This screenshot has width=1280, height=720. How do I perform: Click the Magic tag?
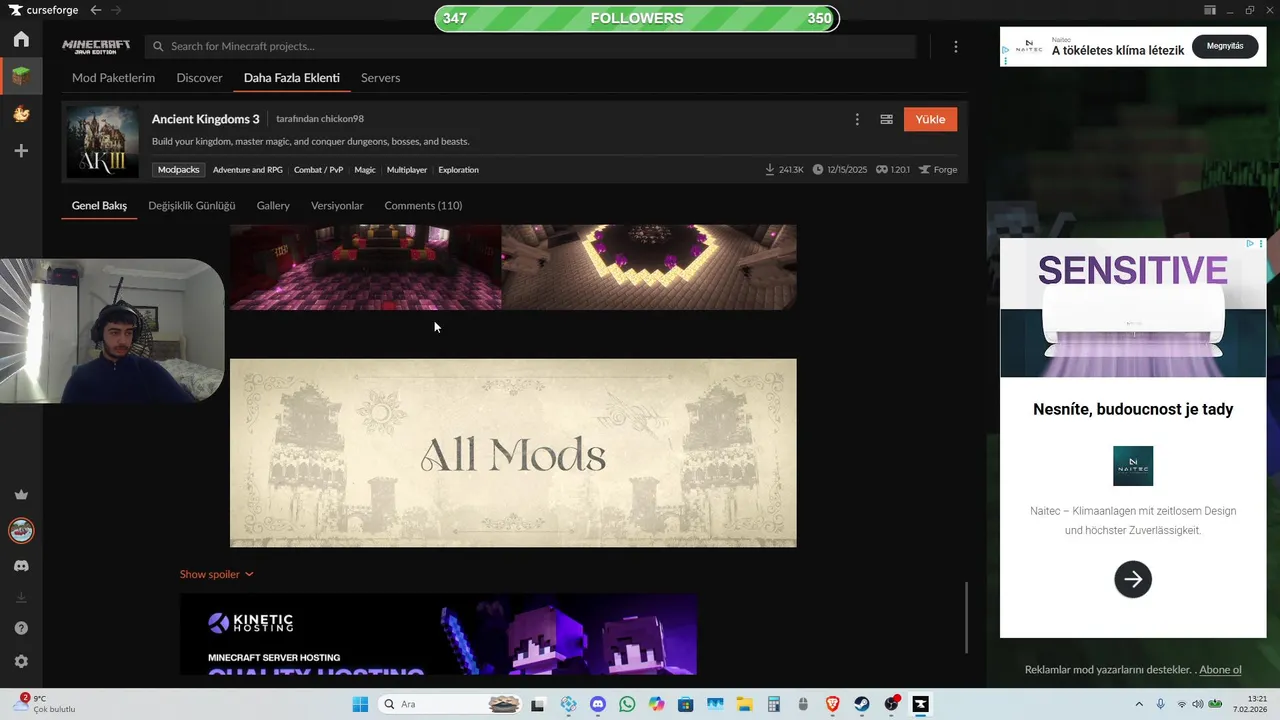pos(365,170)
